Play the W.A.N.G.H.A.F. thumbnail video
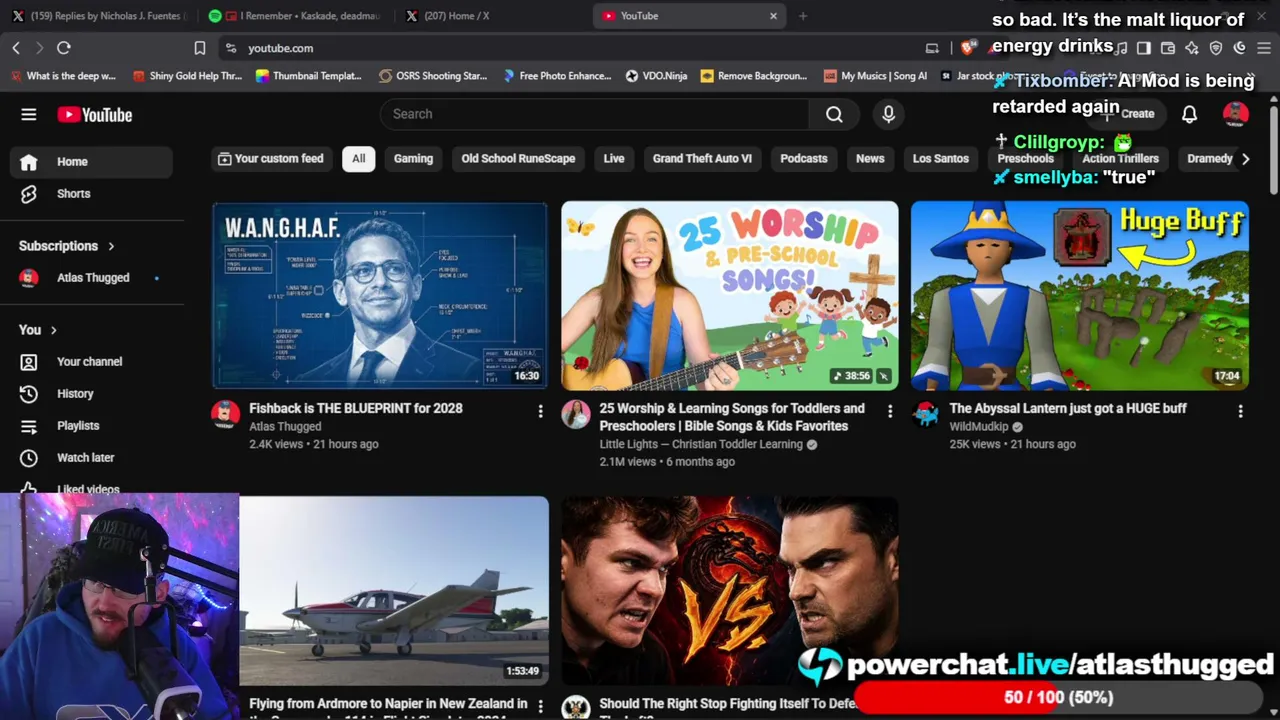Viewport: 1280px width, 720px height. pyautogui.click(x=380, y=295)
